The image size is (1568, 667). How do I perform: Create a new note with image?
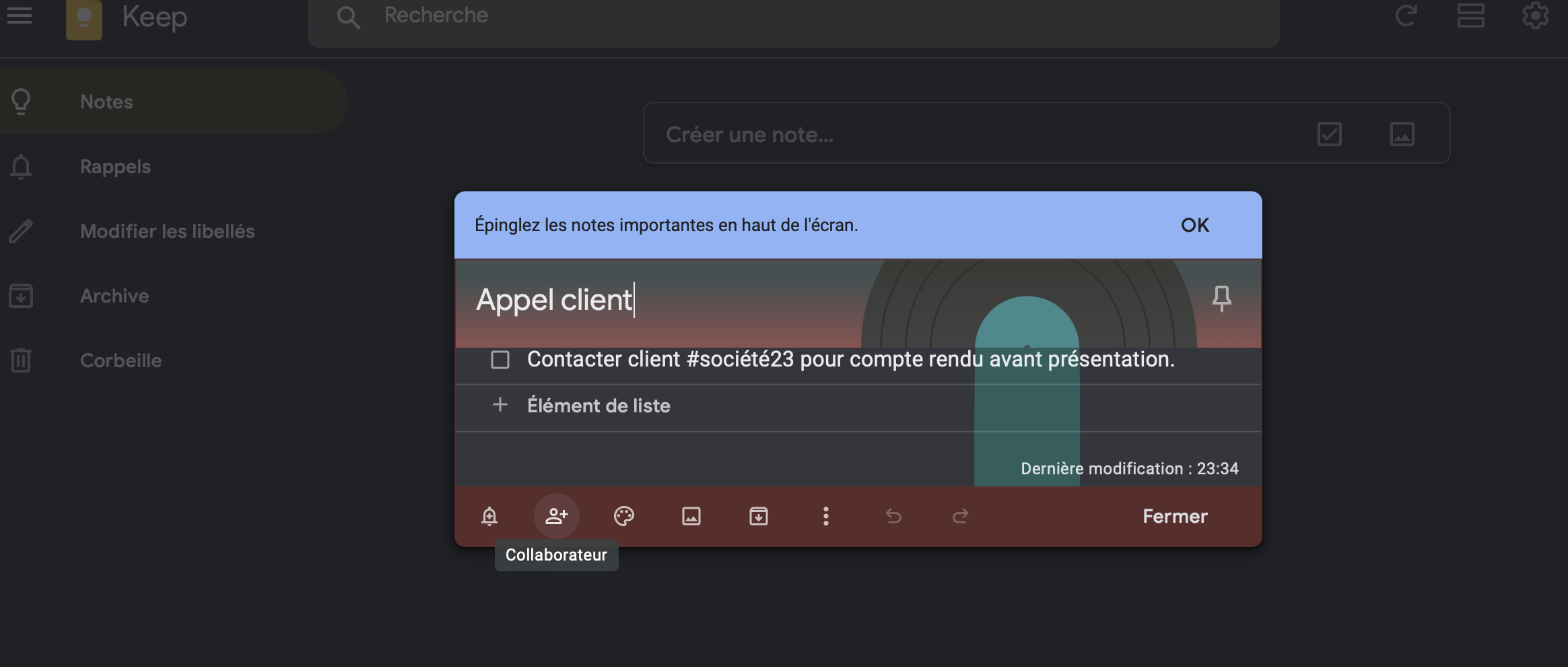coord(1402,134)
